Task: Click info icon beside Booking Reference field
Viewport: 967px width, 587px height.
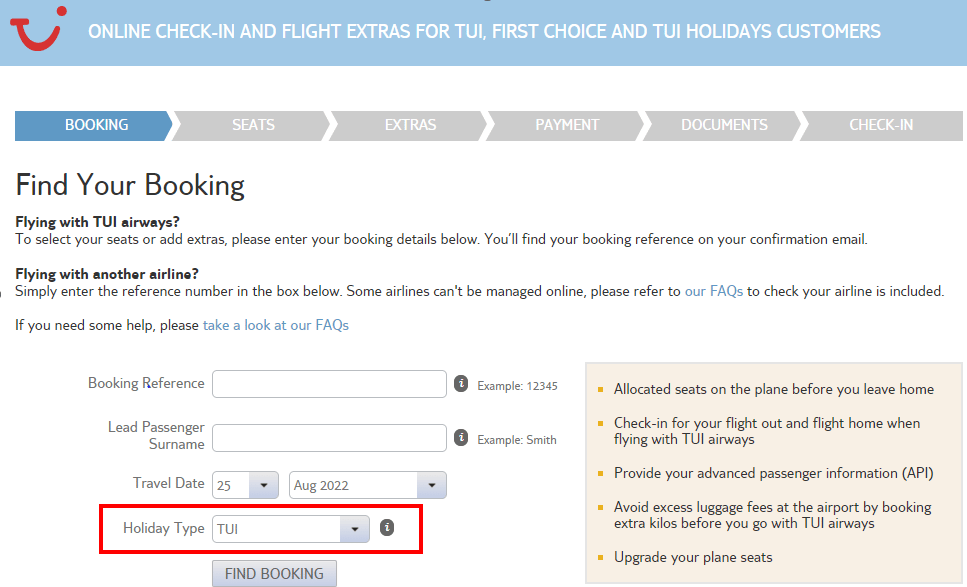Action: (x=461, y=384)
